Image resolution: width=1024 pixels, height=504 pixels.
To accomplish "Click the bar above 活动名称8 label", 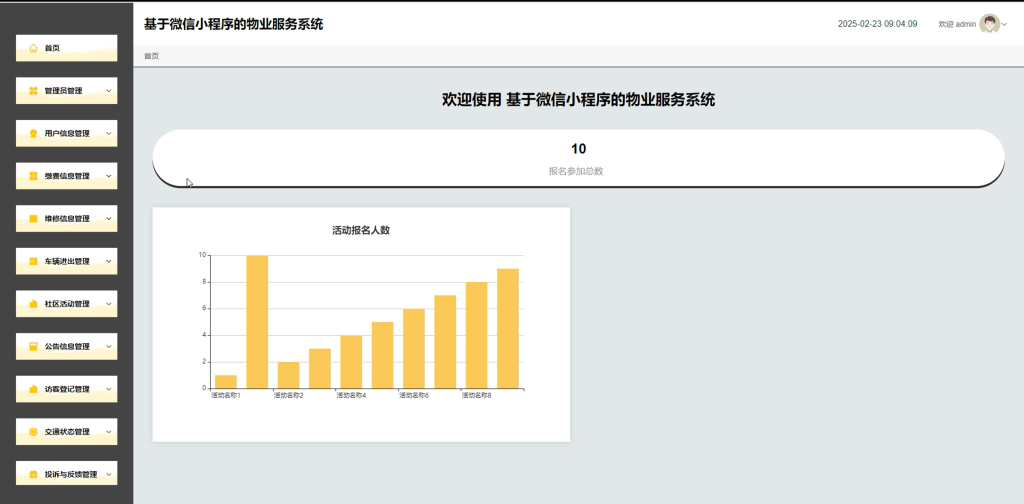I will [476, 335].
